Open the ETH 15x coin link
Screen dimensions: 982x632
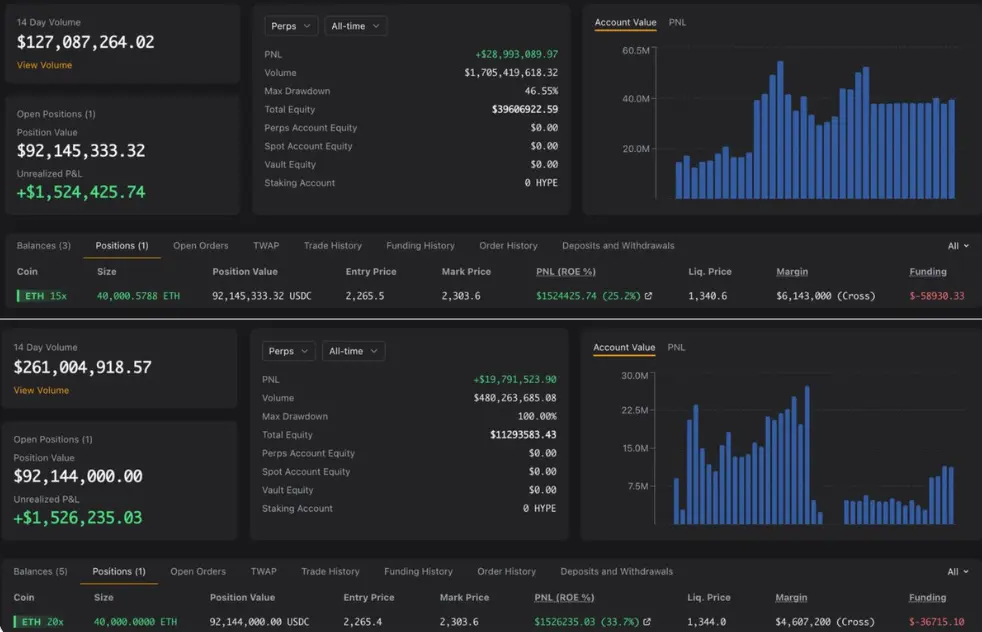[42, 296]
